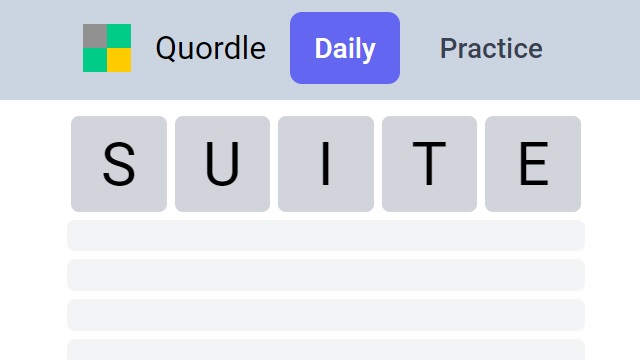Click empty header area before the logo
The image size is (640, 360).
[x=39, y=48]
